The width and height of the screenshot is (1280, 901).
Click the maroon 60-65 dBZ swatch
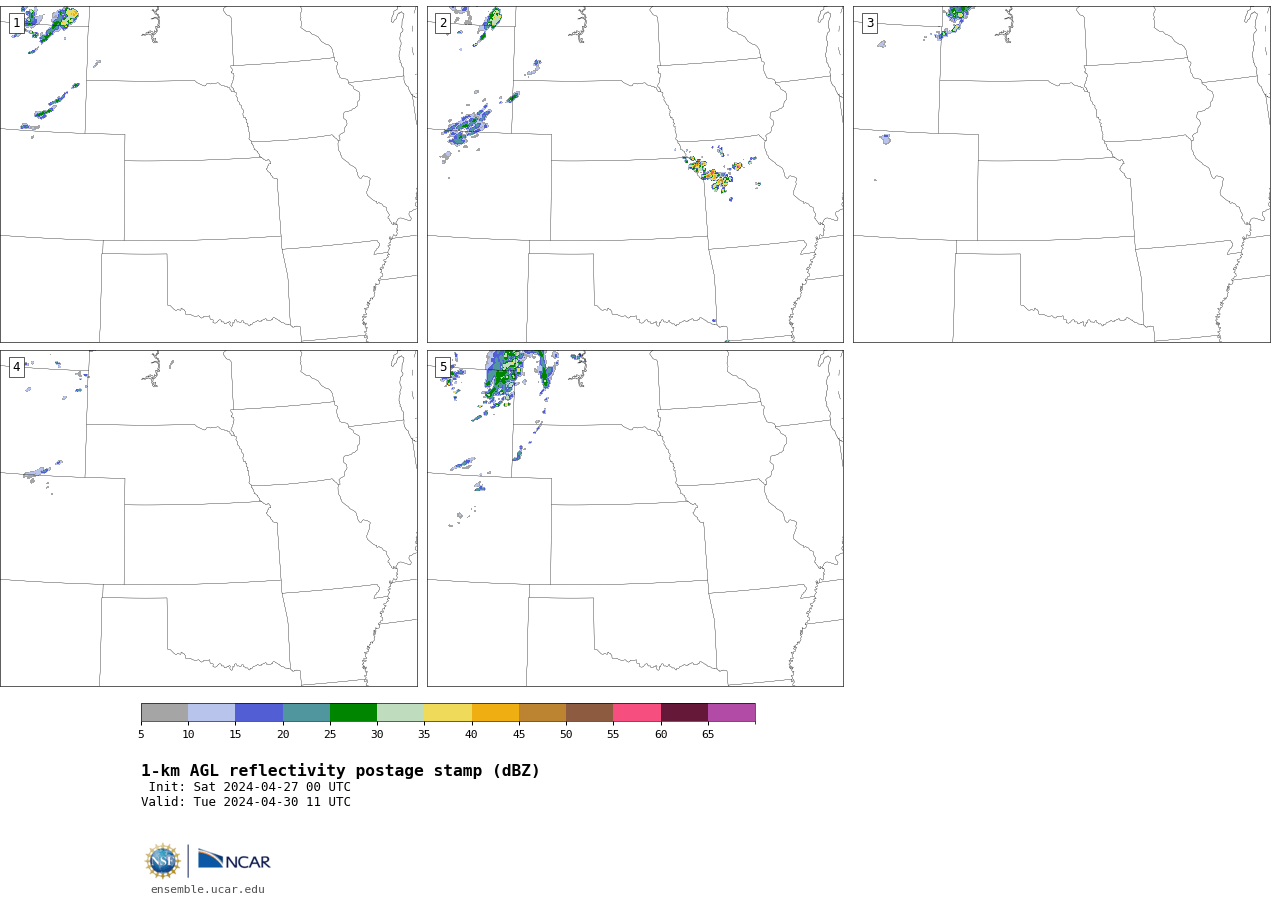tap(684, 713)
